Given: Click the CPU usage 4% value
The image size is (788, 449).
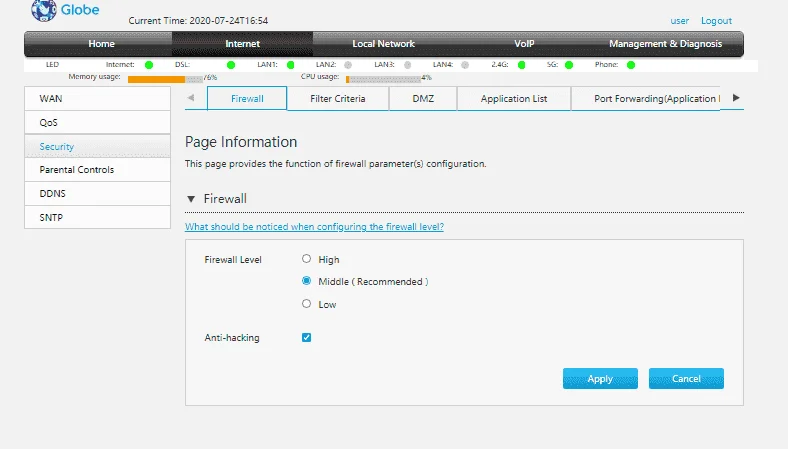Looking at the screenshot, I should tap(427, 77).
